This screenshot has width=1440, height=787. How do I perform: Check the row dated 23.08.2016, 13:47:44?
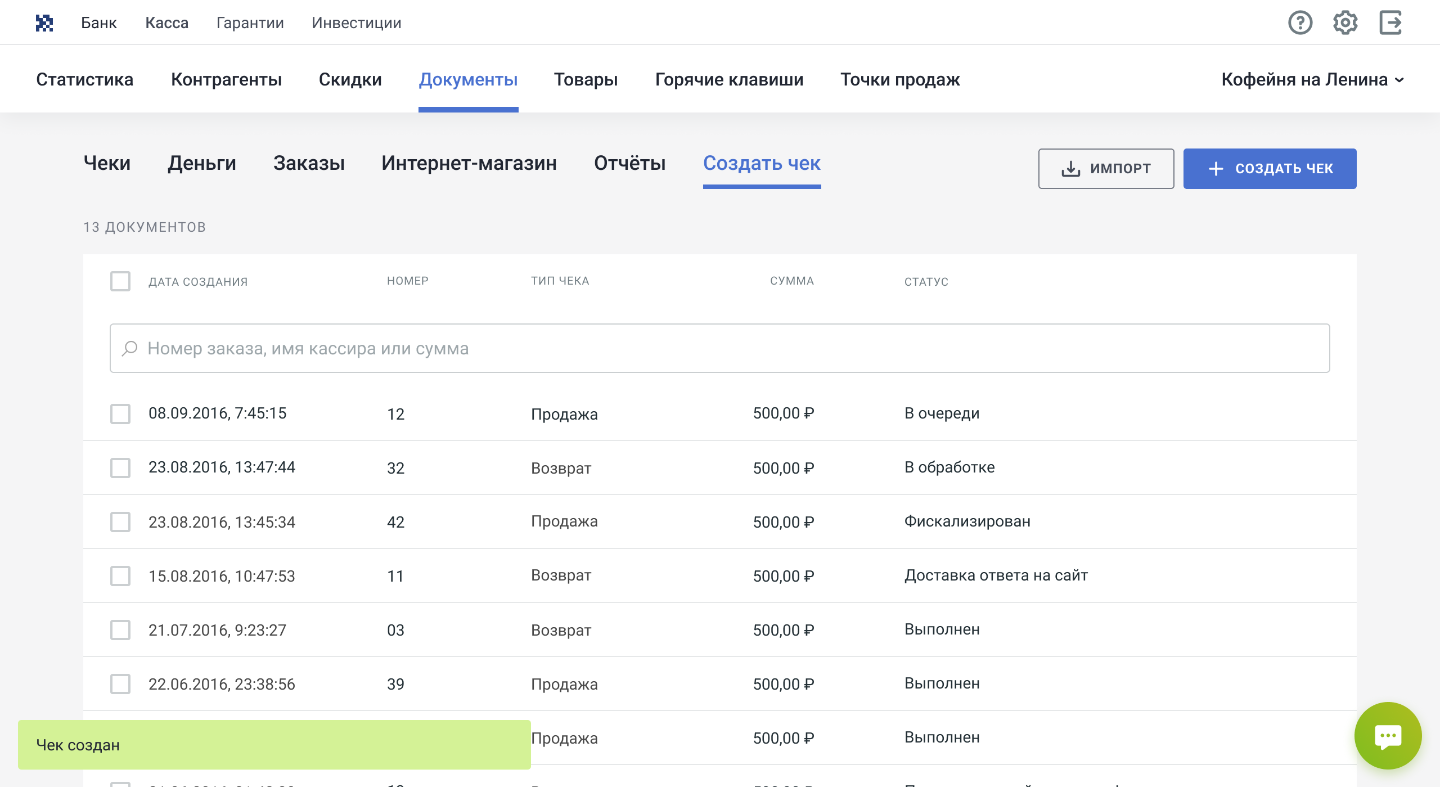[x=120, y=467]
